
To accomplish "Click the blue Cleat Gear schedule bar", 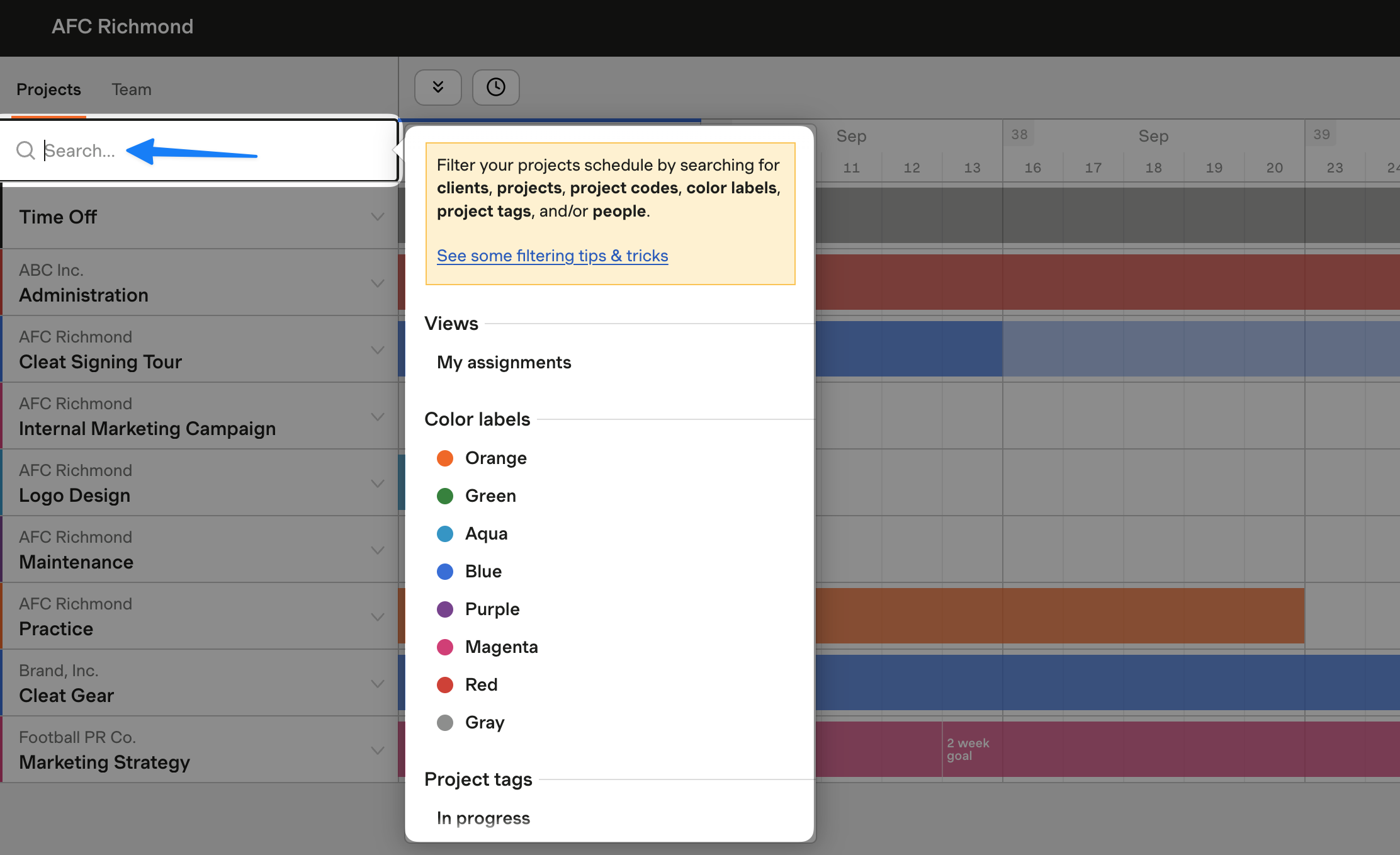I will pyautogui.click(x=1108, y=682).
